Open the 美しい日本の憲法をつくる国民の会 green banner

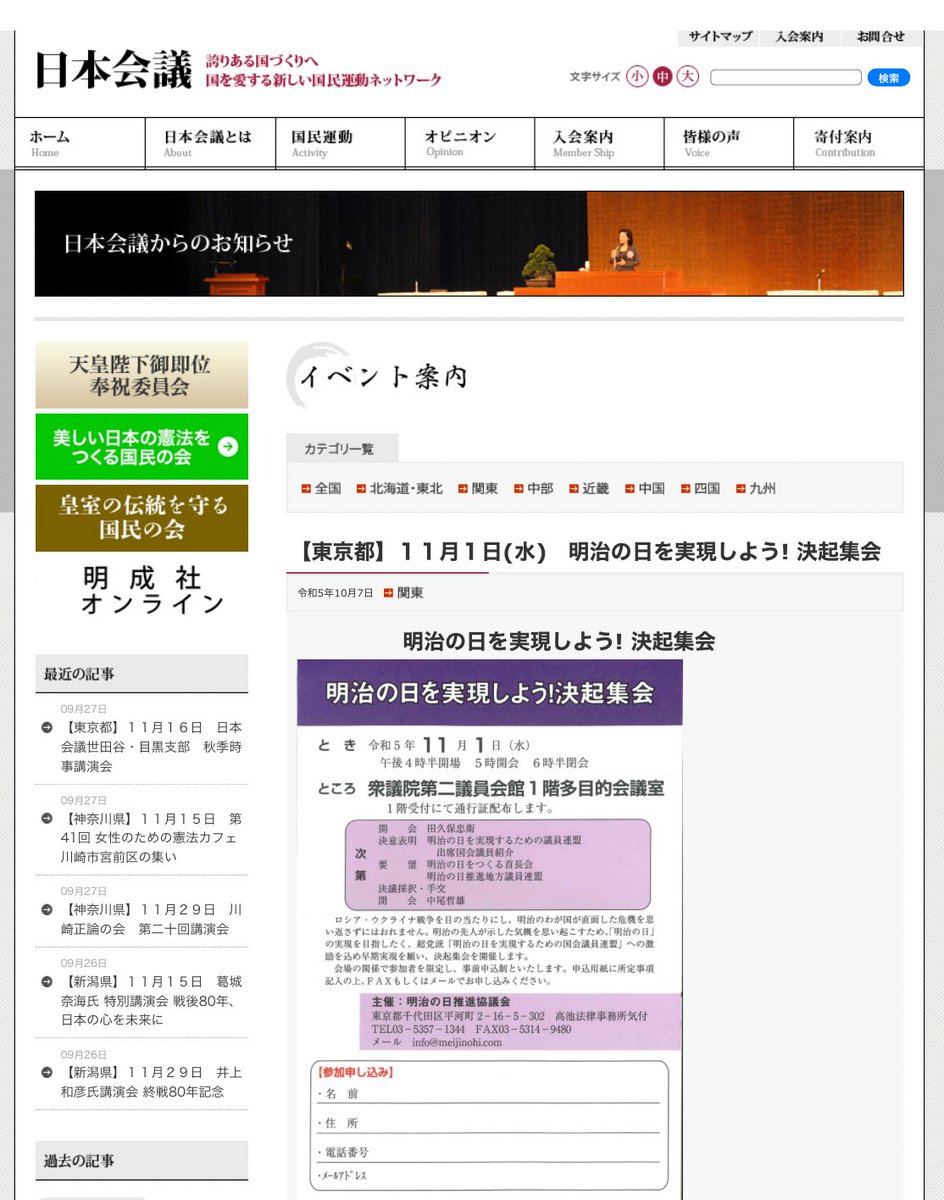pyautogui.click(x=140, y=447)
